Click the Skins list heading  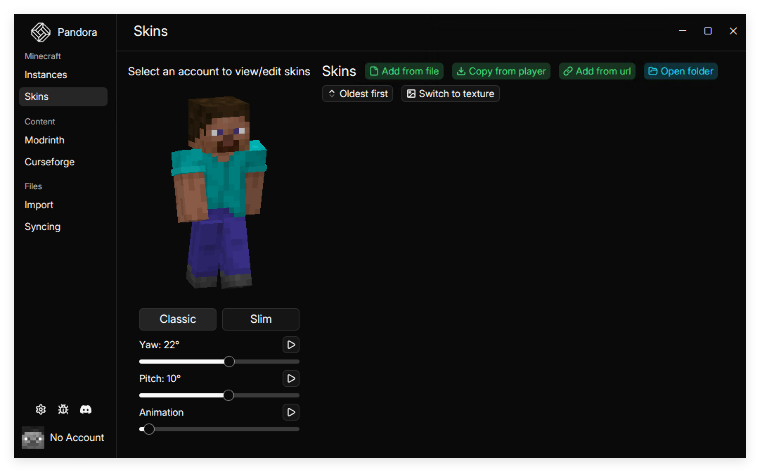coord(339,71)
